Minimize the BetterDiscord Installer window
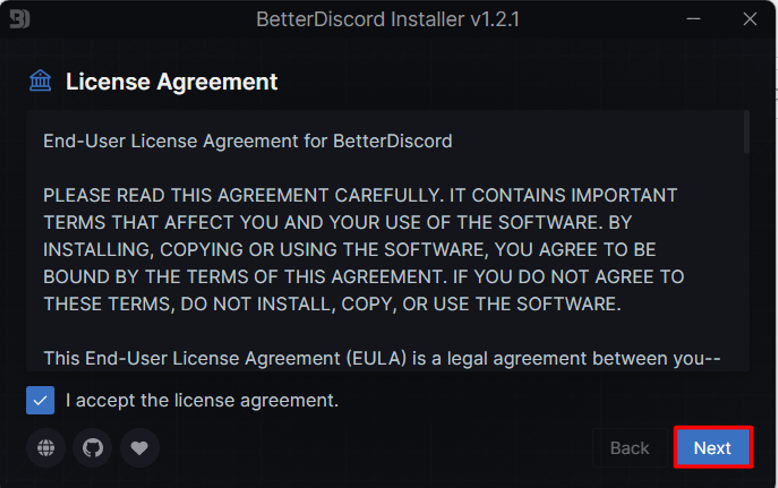The image size is (778, 488). tap(694, 19)
